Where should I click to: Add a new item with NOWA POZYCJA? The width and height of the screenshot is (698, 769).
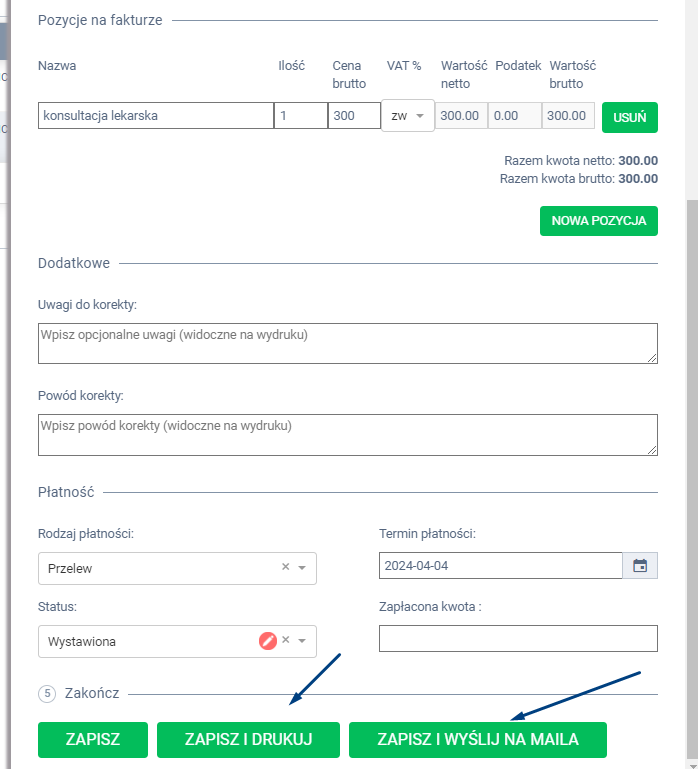click(x=598, y=220)
